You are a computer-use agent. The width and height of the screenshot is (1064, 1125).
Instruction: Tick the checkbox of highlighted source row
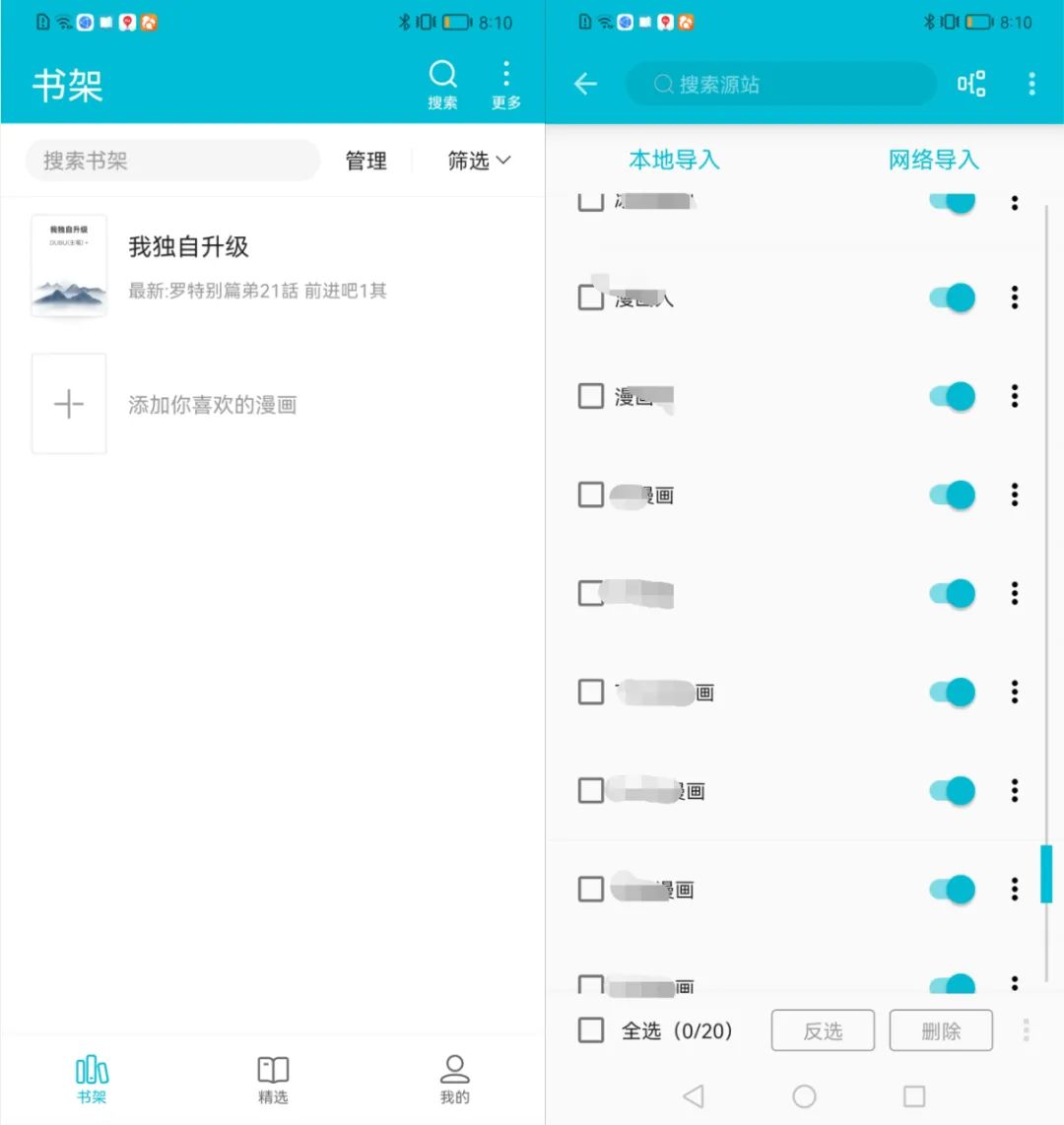[x=591, y=890]
